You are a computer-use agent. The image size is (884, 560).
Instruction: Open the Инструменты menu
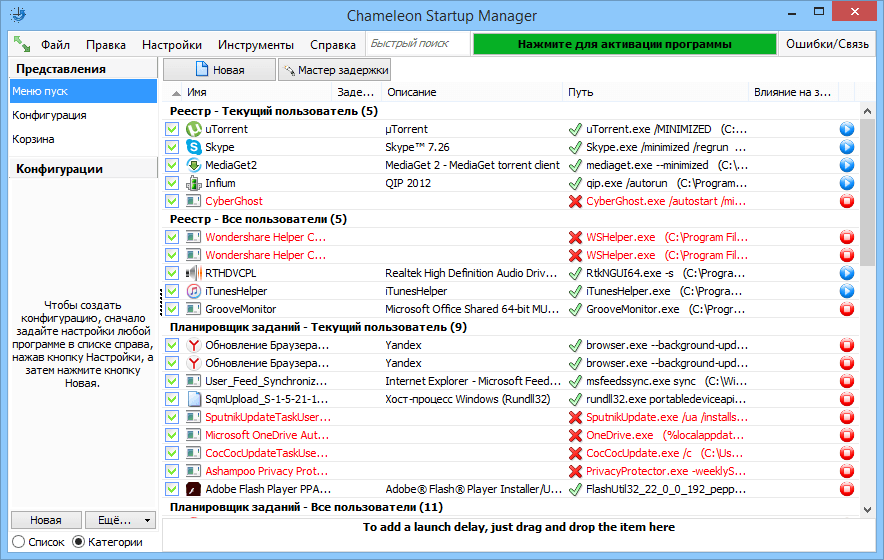click(x=256, y=45)
